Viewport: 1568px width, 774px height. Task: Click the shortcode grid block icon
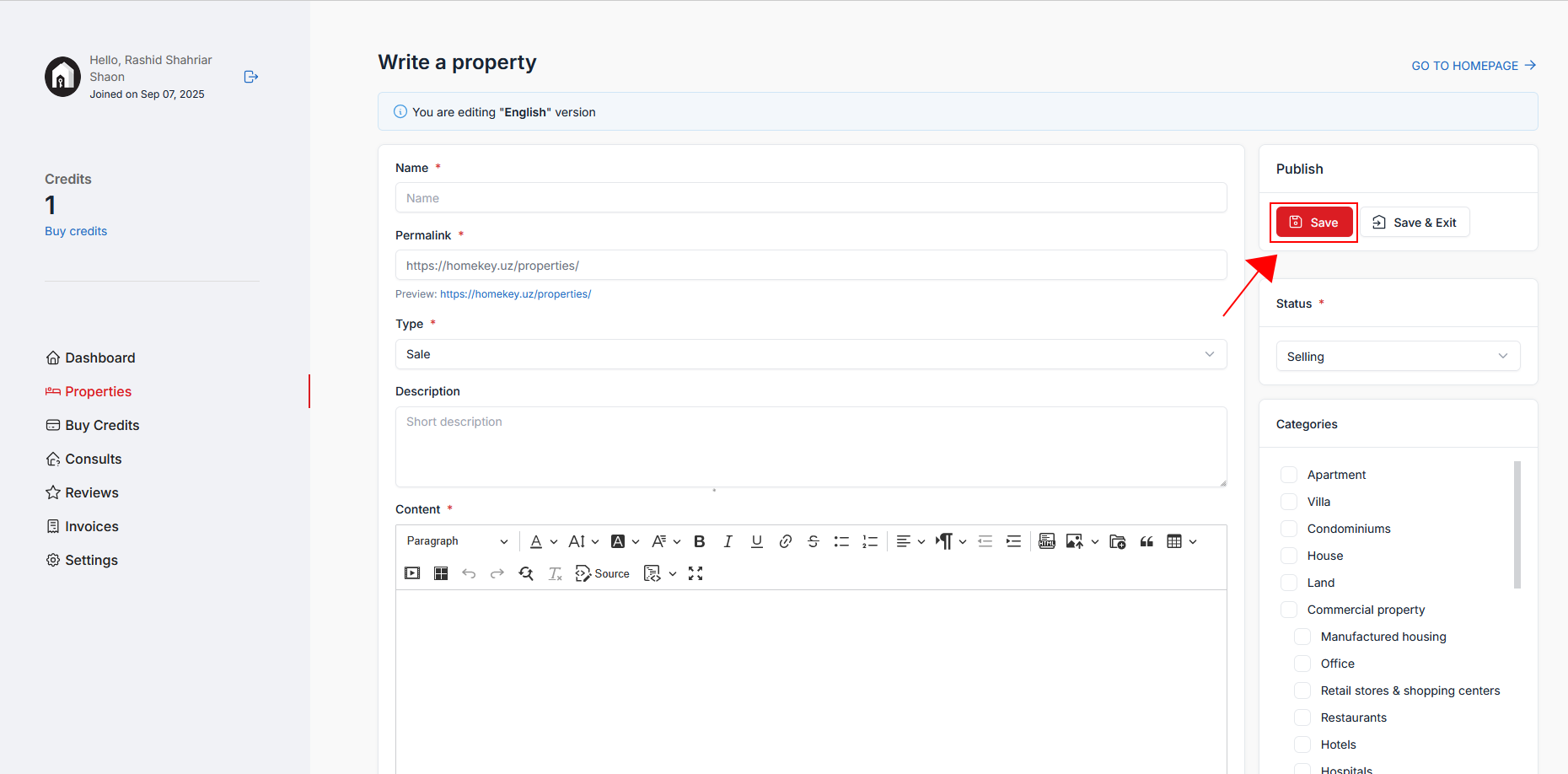(441, 573)
